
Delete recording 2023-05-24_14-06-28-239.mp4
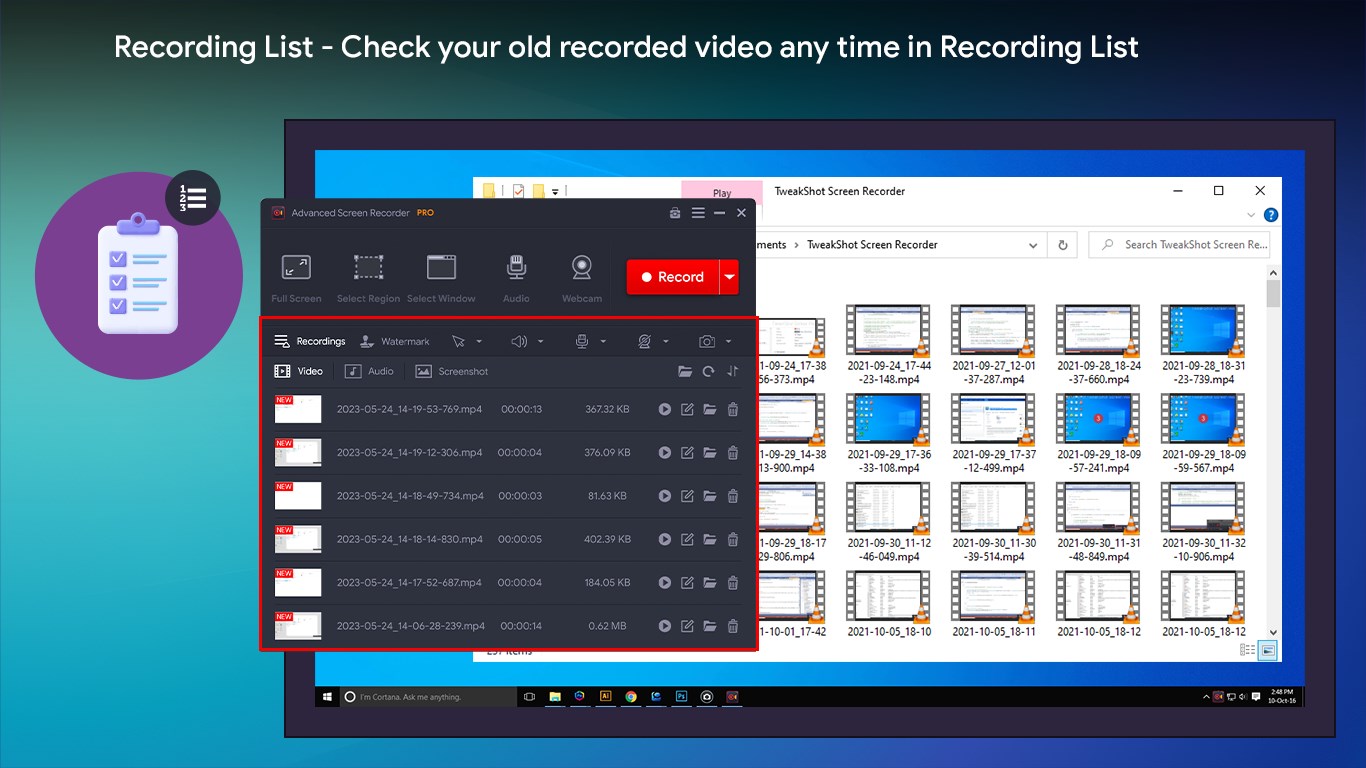pos(733,626)
